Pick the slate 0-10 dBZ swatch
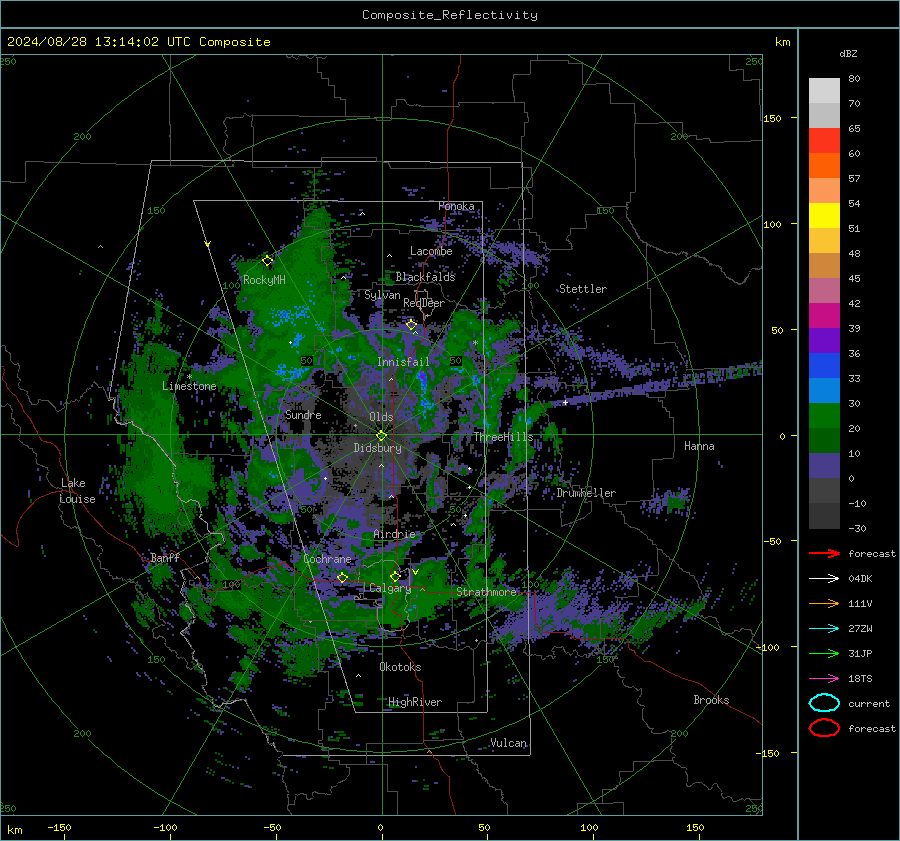Image resolution: width=900 pixels, height=841 pixels. pyautogui.click(x=824, y=466)
